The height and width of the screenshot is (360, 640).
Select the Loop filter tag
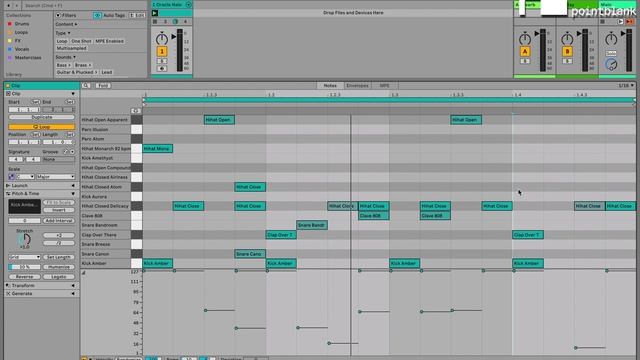62,41
